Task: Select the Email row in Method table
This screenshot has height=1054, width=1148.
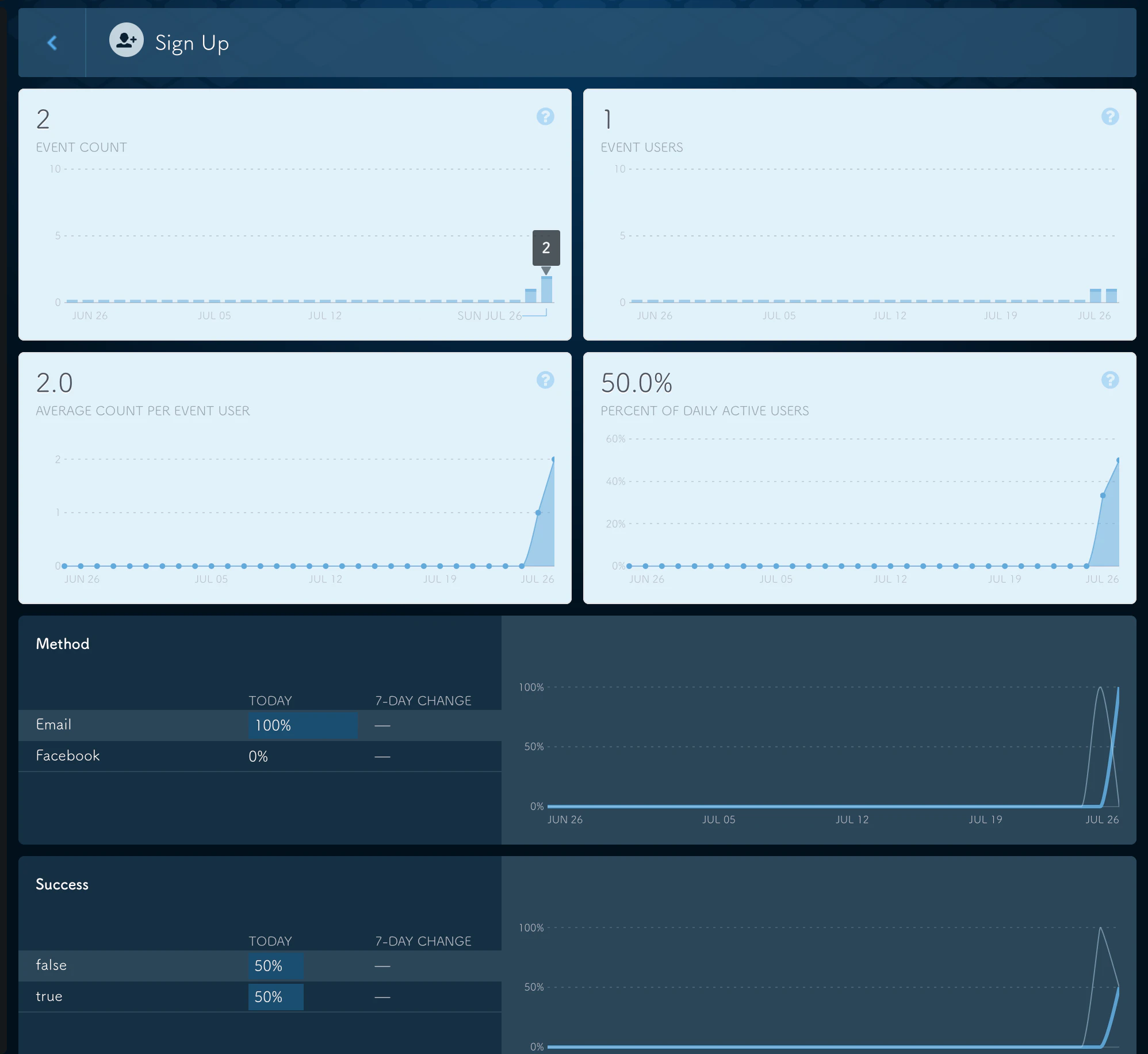Action: pos(260,725)
